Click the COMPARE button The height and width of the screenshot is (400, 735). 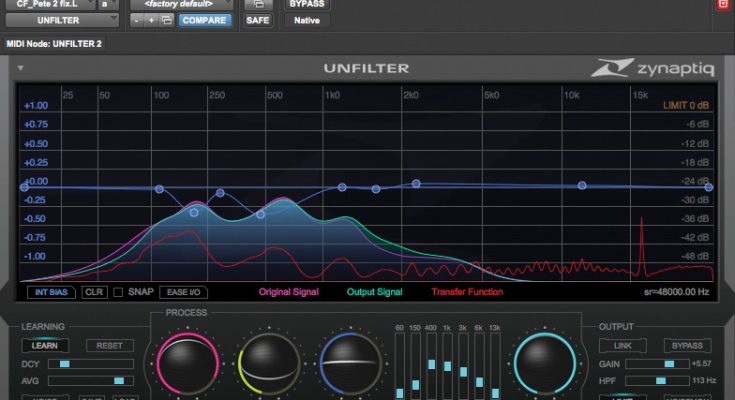tap(203, 20)
